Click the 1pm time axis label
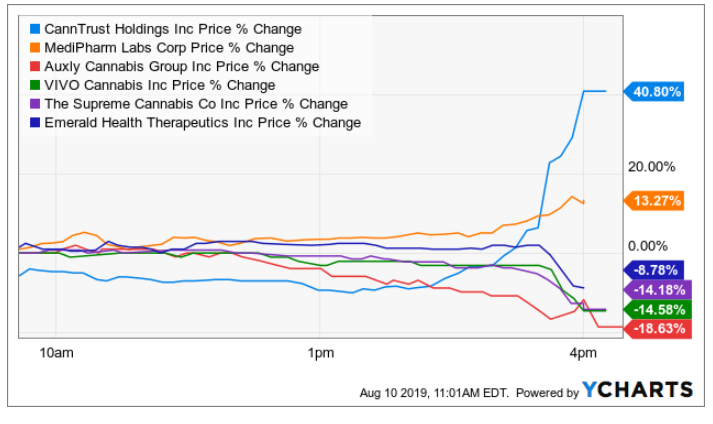Screen dimensions: 713x424 coord(319,352)
